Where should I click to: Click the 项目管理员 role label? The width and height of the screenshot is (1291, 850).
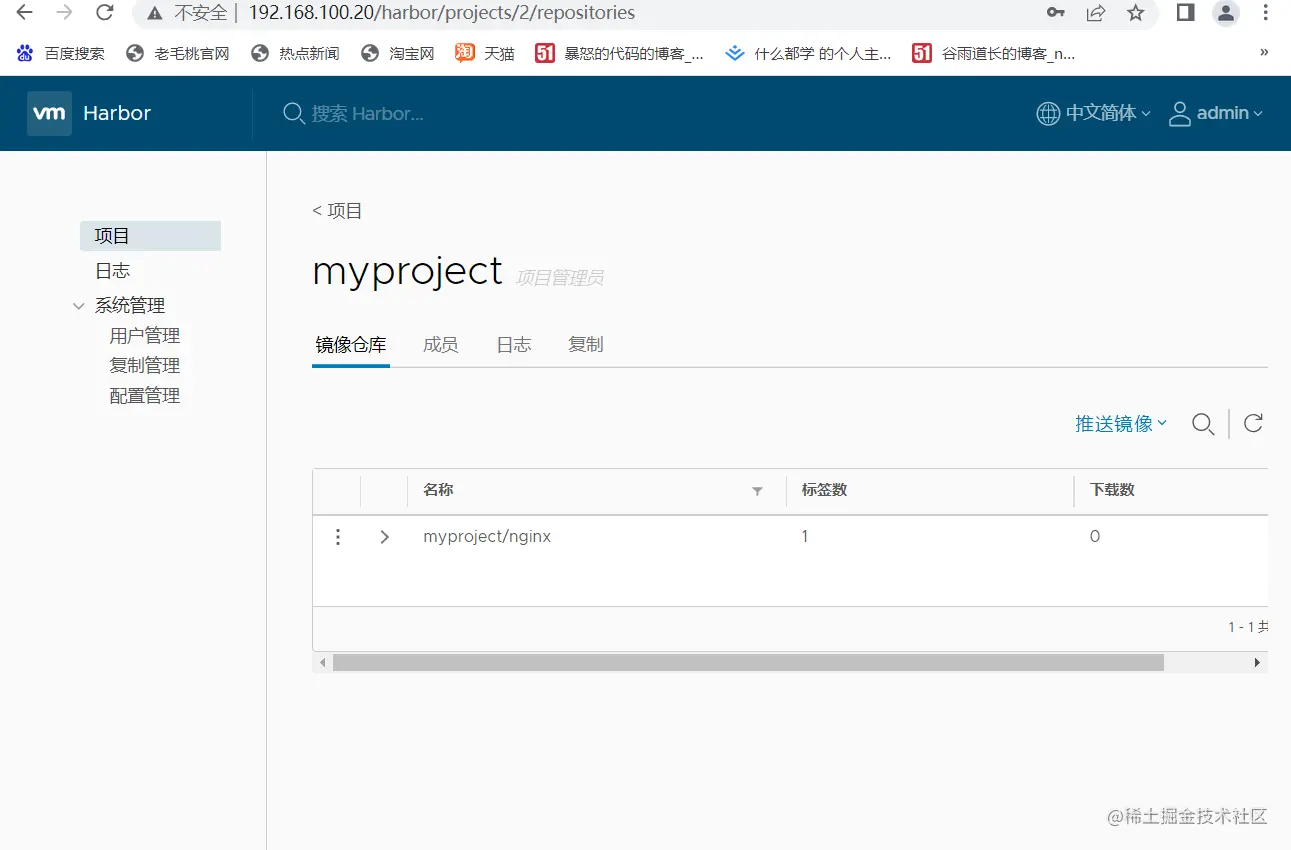[560, 278]
